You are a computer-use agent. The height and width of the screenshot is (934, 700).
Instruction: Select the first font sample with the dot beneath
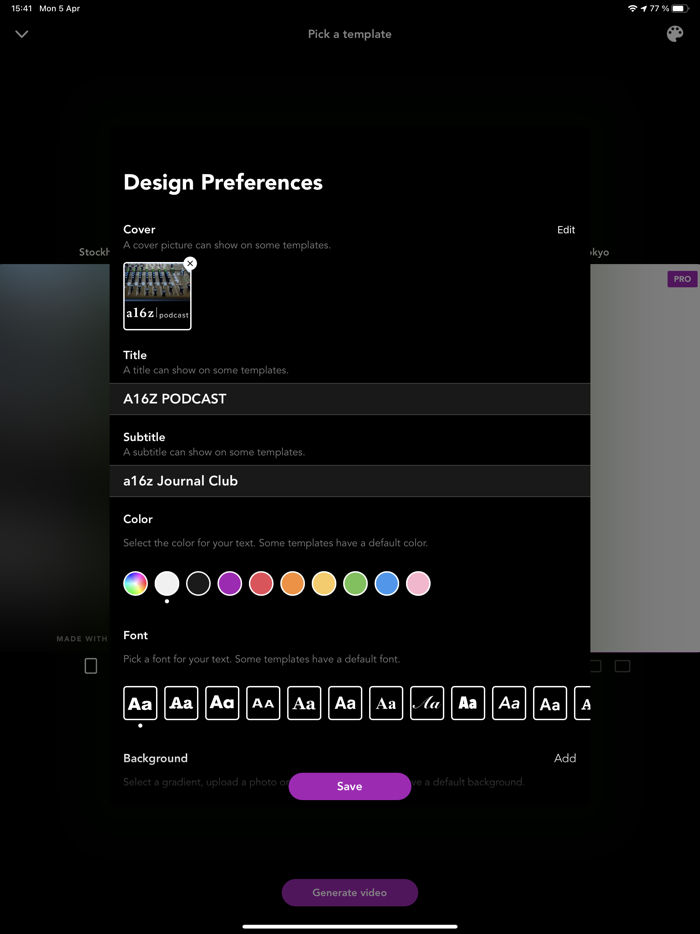click(x=140, y=703)
